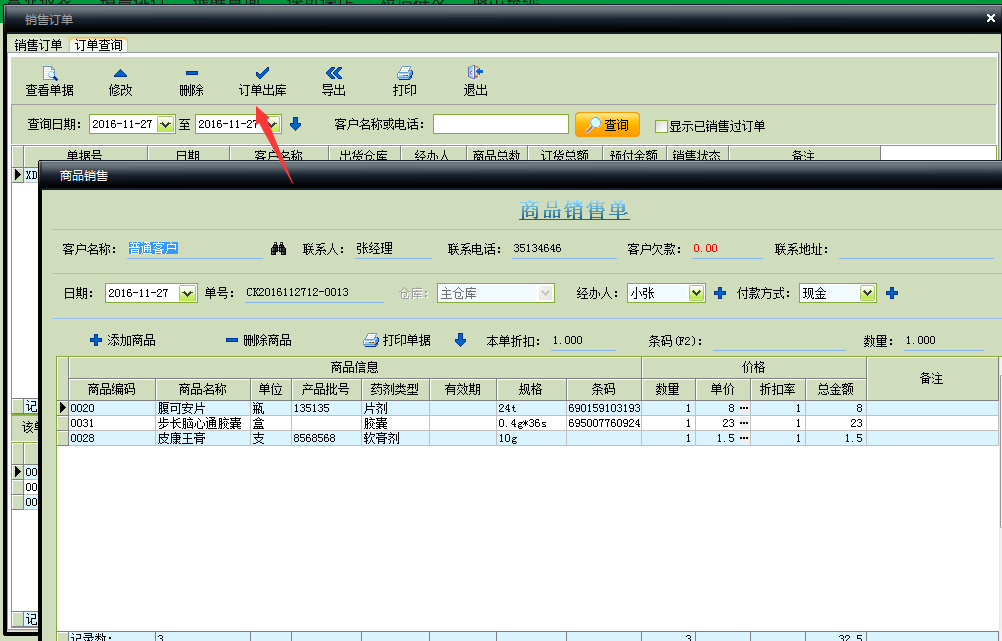Image resolution: width=1002 pixels, height=641 pixels.
Task: Click product code cell 0020
Action: point(112,408)
